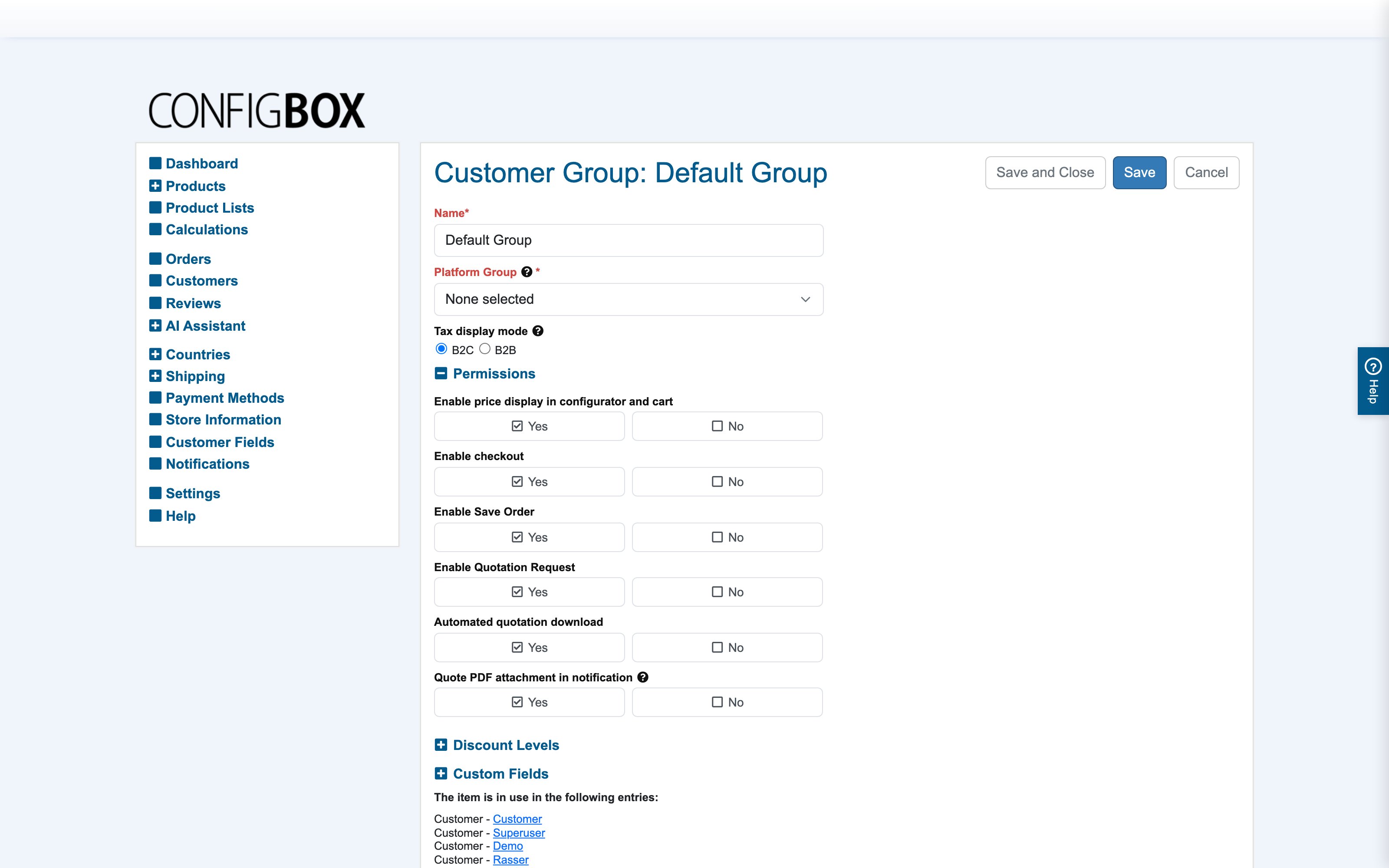Expand Shipping using the plus icon
Screen dimensions: 1389x868
(x=155, y=376)
